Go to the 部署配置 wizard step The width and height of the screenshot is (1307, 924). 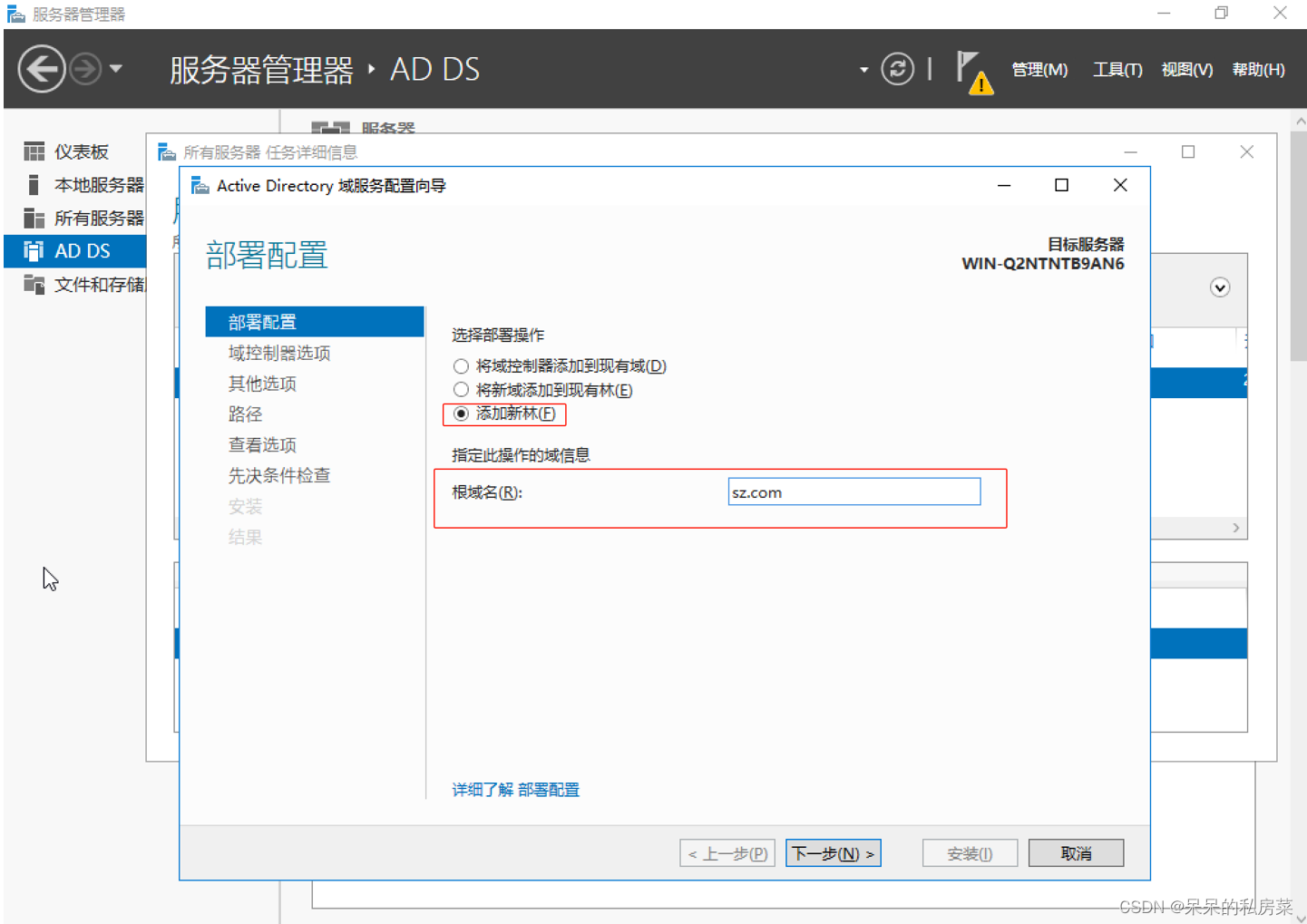click(315, 322)
